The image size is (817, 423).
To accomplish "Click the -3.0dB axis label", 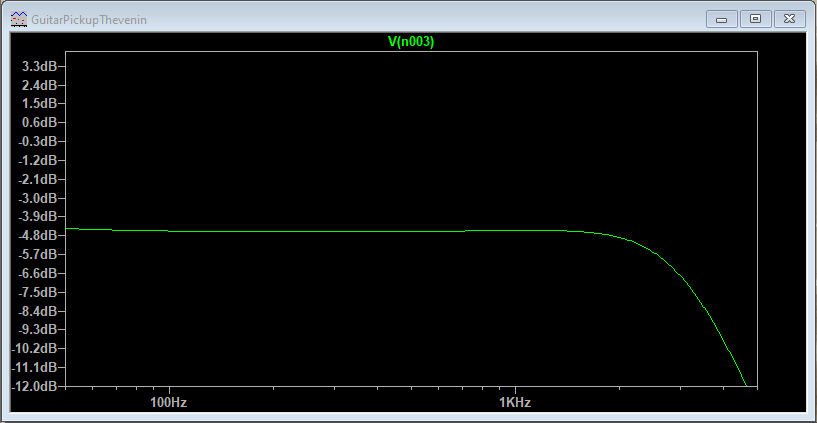I will tap(38, 198).
